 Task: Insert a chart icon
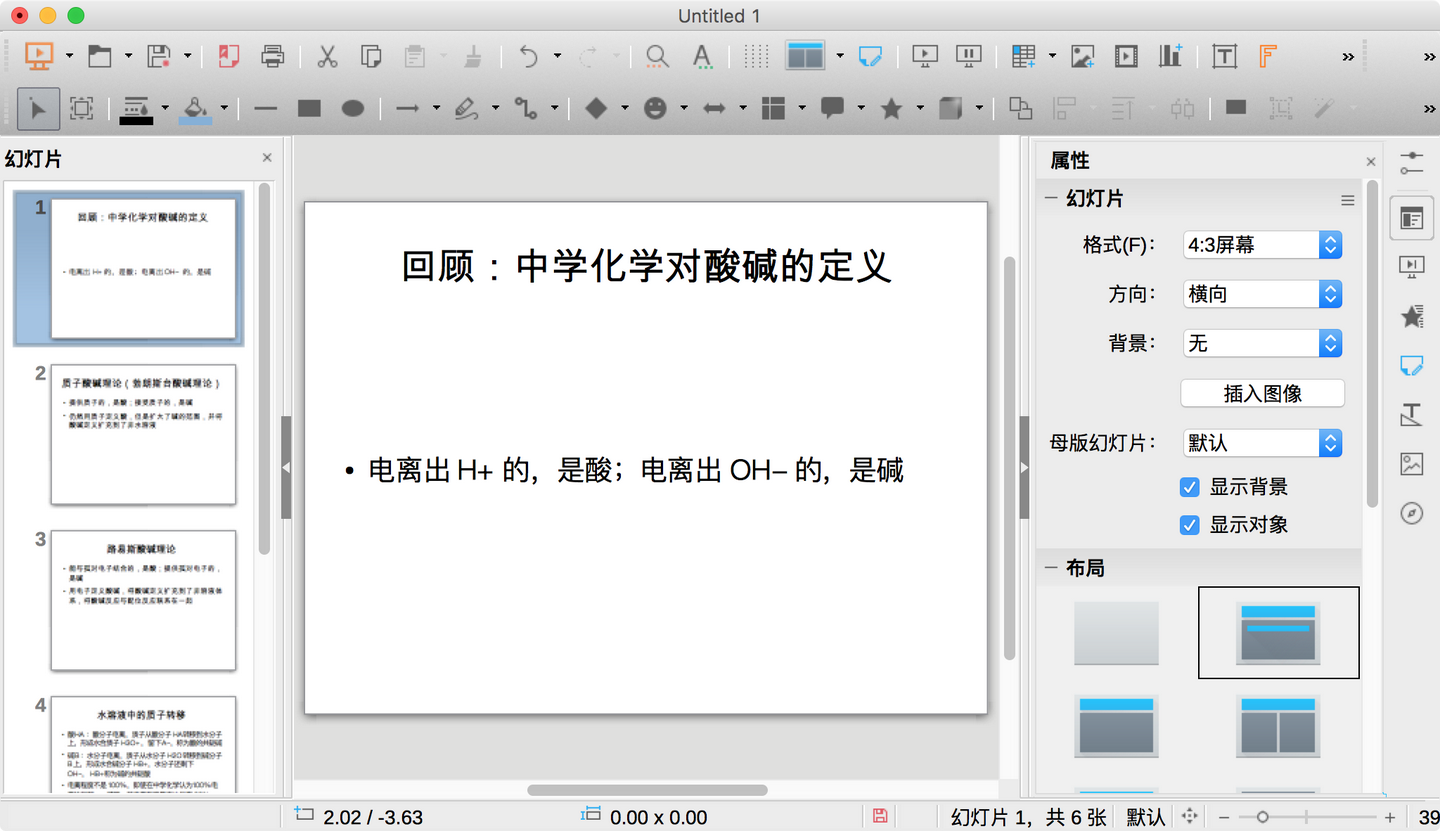[x=1170, y=56]
